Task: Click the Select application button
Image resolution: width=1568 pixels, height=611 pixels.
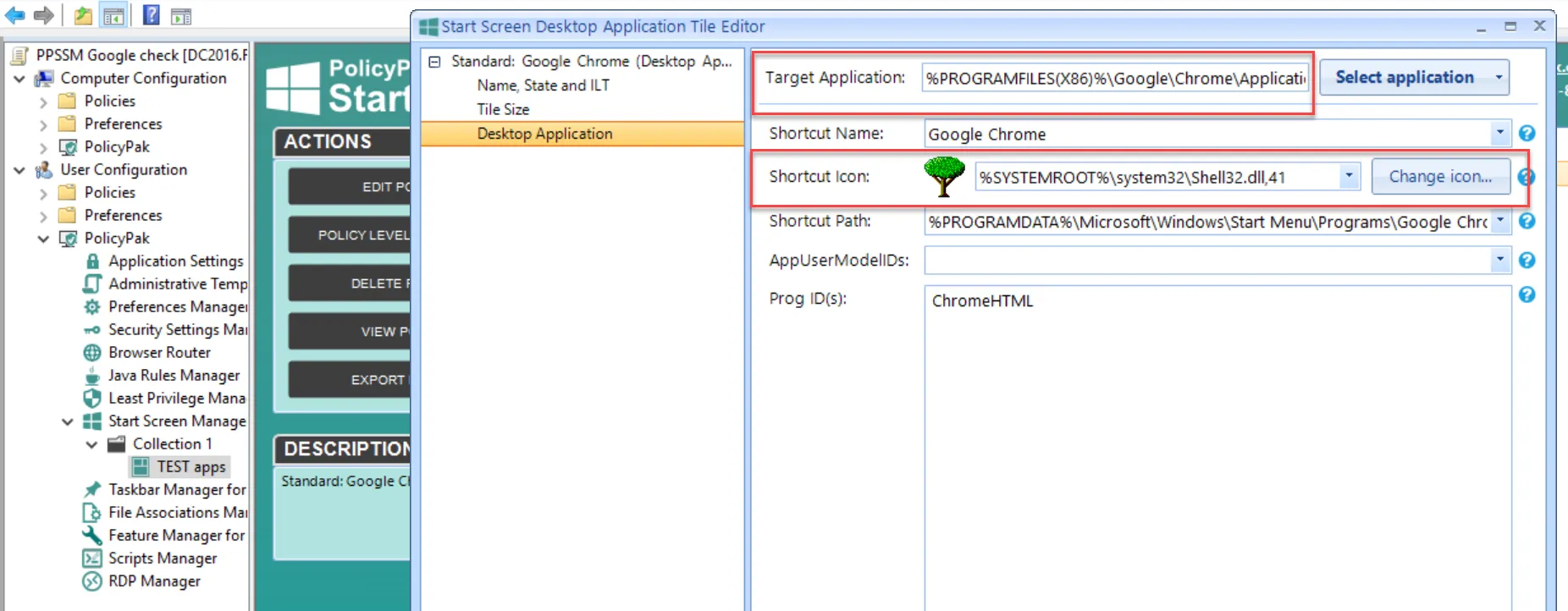Action: 1404,77
